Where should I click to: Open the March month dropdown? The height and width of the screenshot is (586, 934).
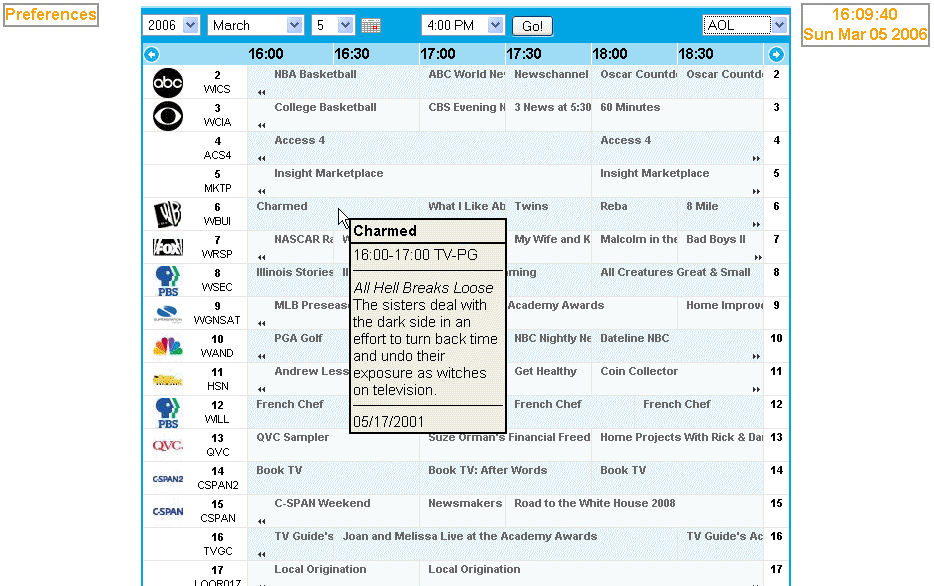pos(255,25)
